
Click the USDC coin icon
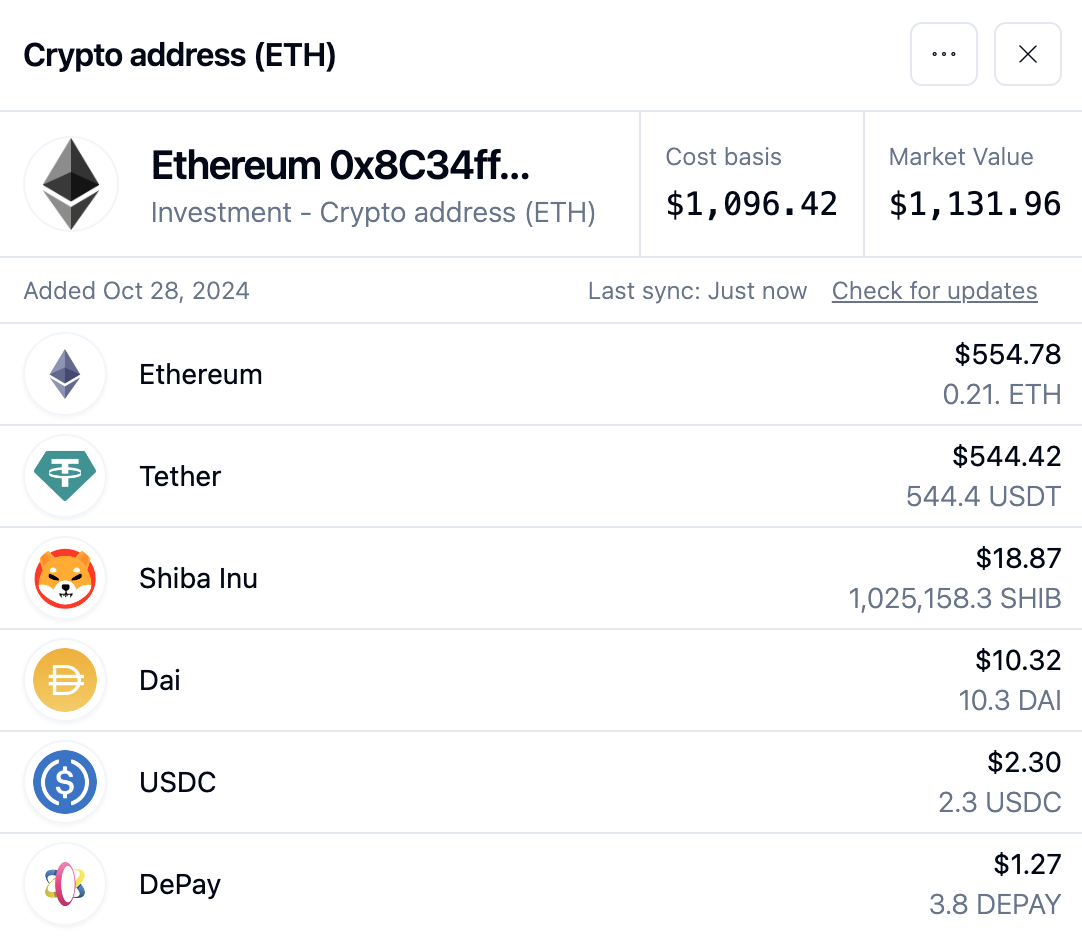[65, 782]
